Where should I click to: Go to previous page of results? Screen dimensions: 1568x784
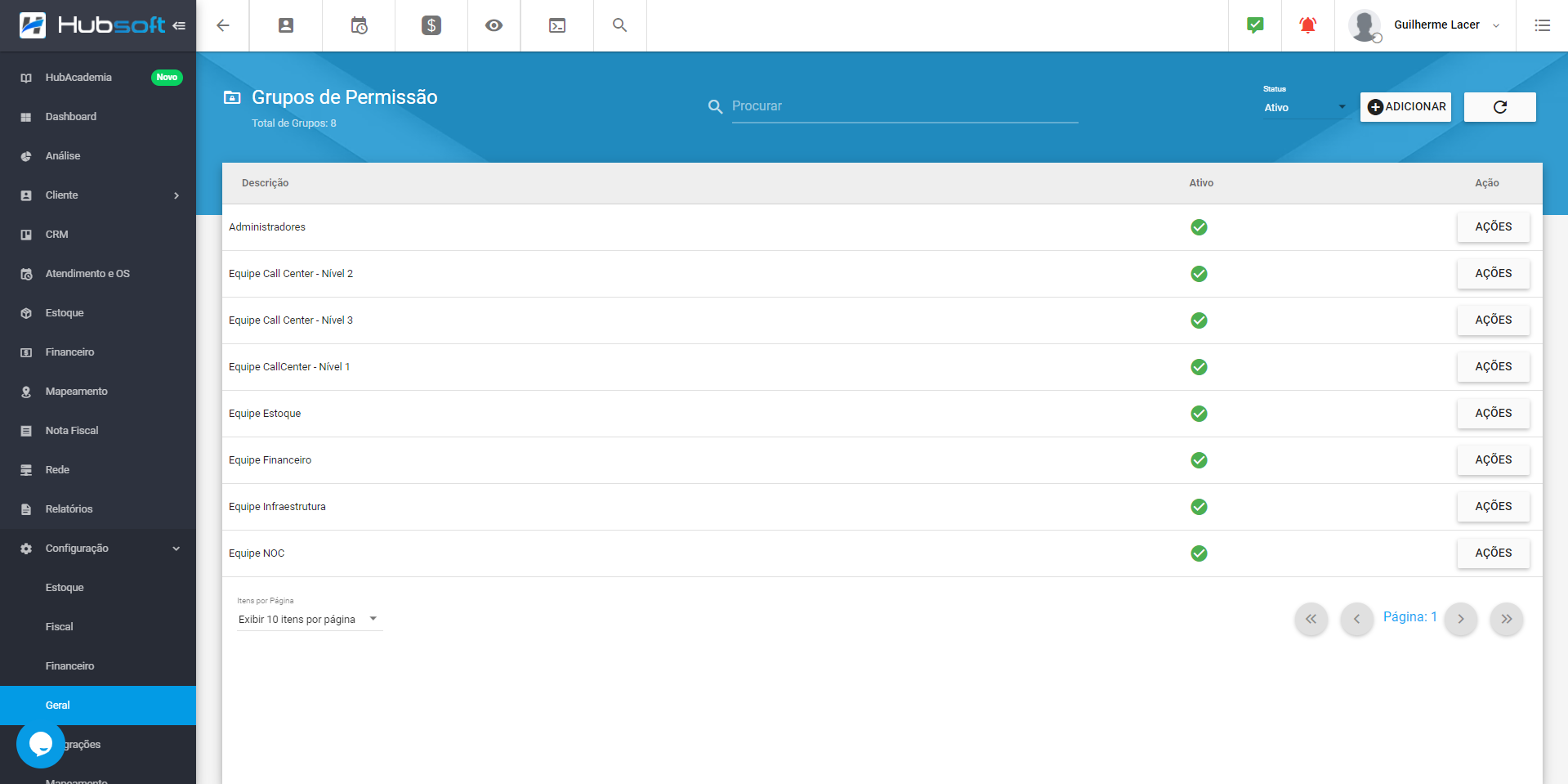(1356, 619)
